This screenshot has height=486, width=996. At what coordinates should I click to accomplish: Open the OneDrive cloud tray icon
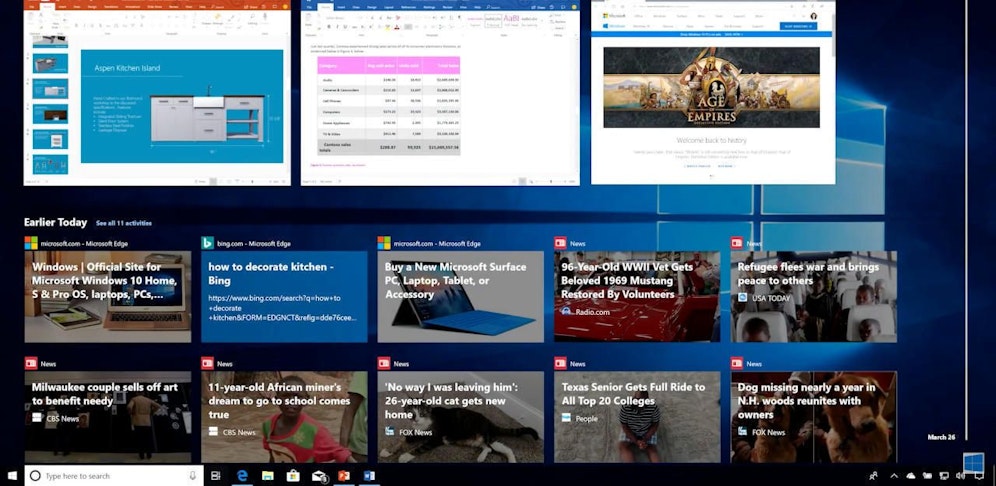pos(910,476)
